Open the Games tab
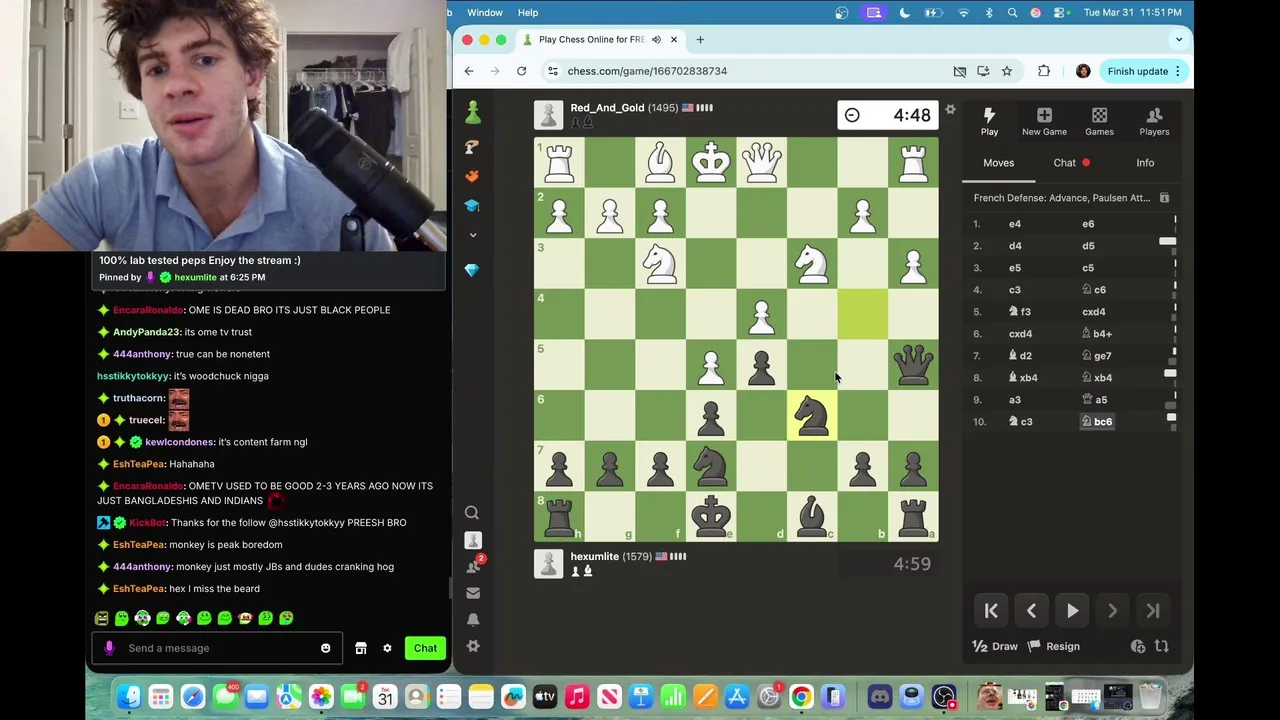1280x720 pixels. pos(1099,121)
